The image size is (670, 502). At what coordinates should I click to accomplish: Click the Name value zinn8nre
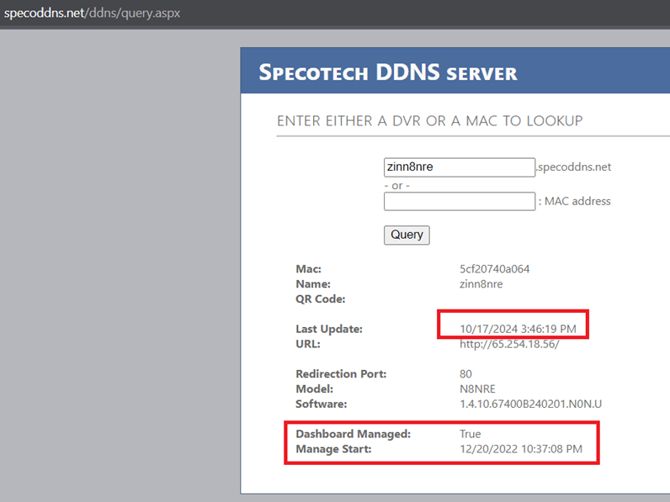click(481, 284)
